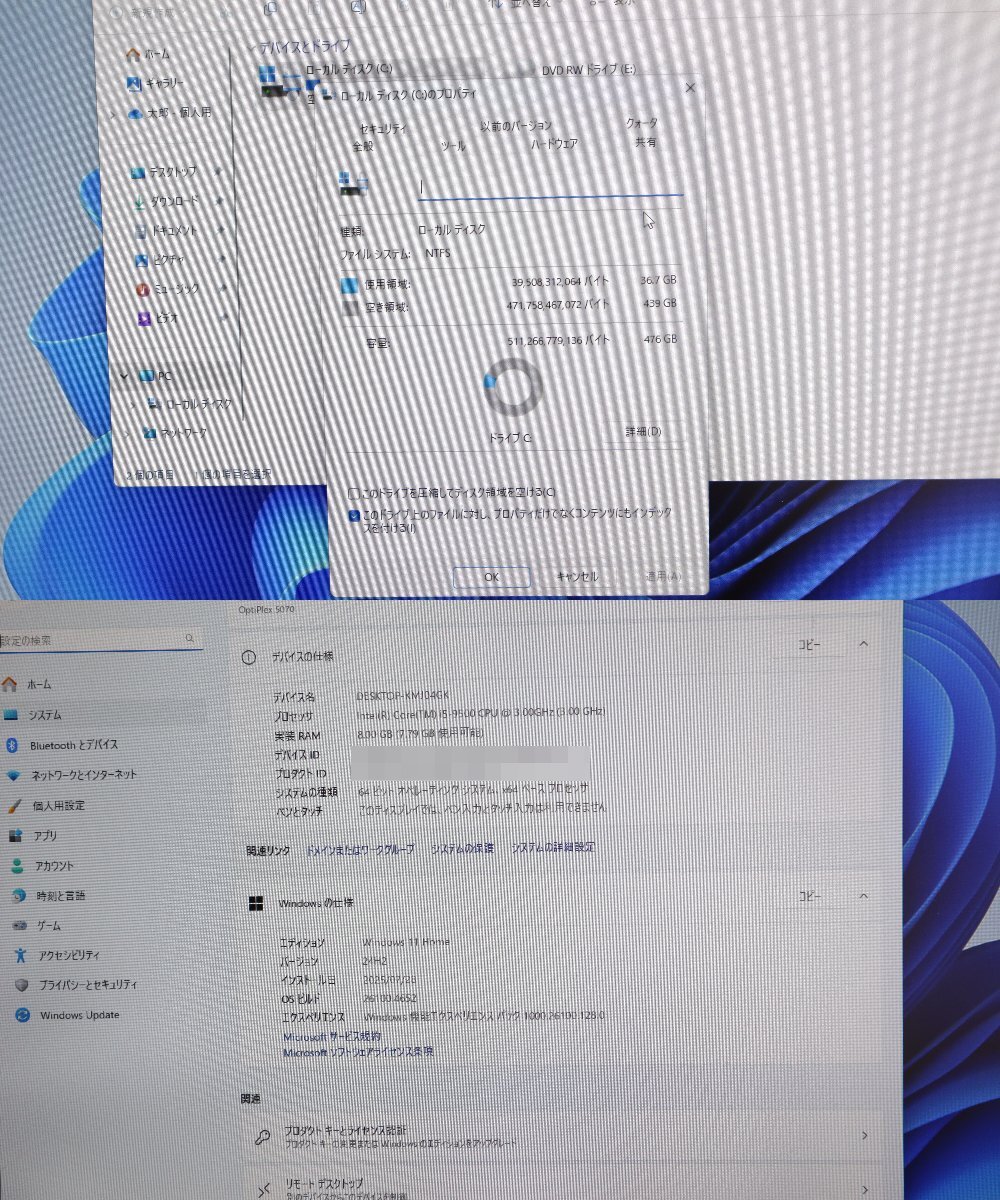
Task: Click 詳細(D) button in disk properties
Action: (x=643, y=431)
